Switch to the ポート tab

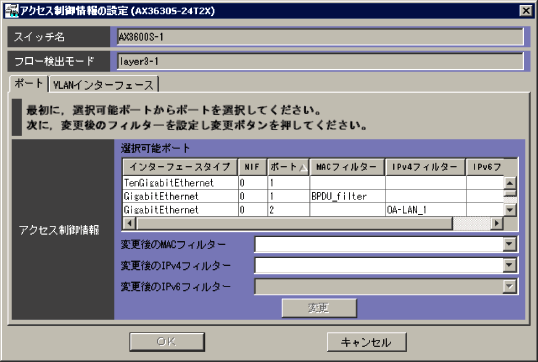coord(28,84)
